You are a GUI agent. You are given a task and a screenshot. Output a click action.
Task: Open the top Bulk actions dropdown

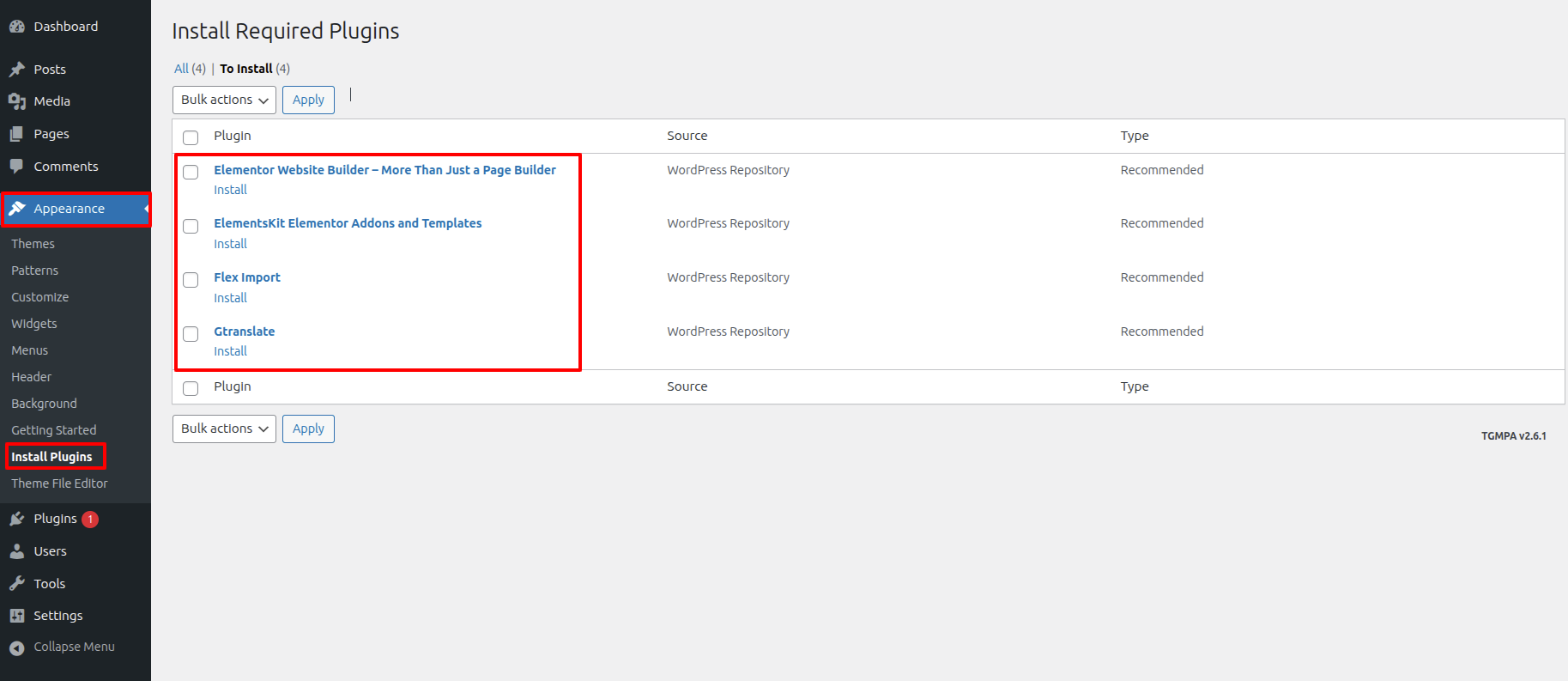(x=224, y=100)
